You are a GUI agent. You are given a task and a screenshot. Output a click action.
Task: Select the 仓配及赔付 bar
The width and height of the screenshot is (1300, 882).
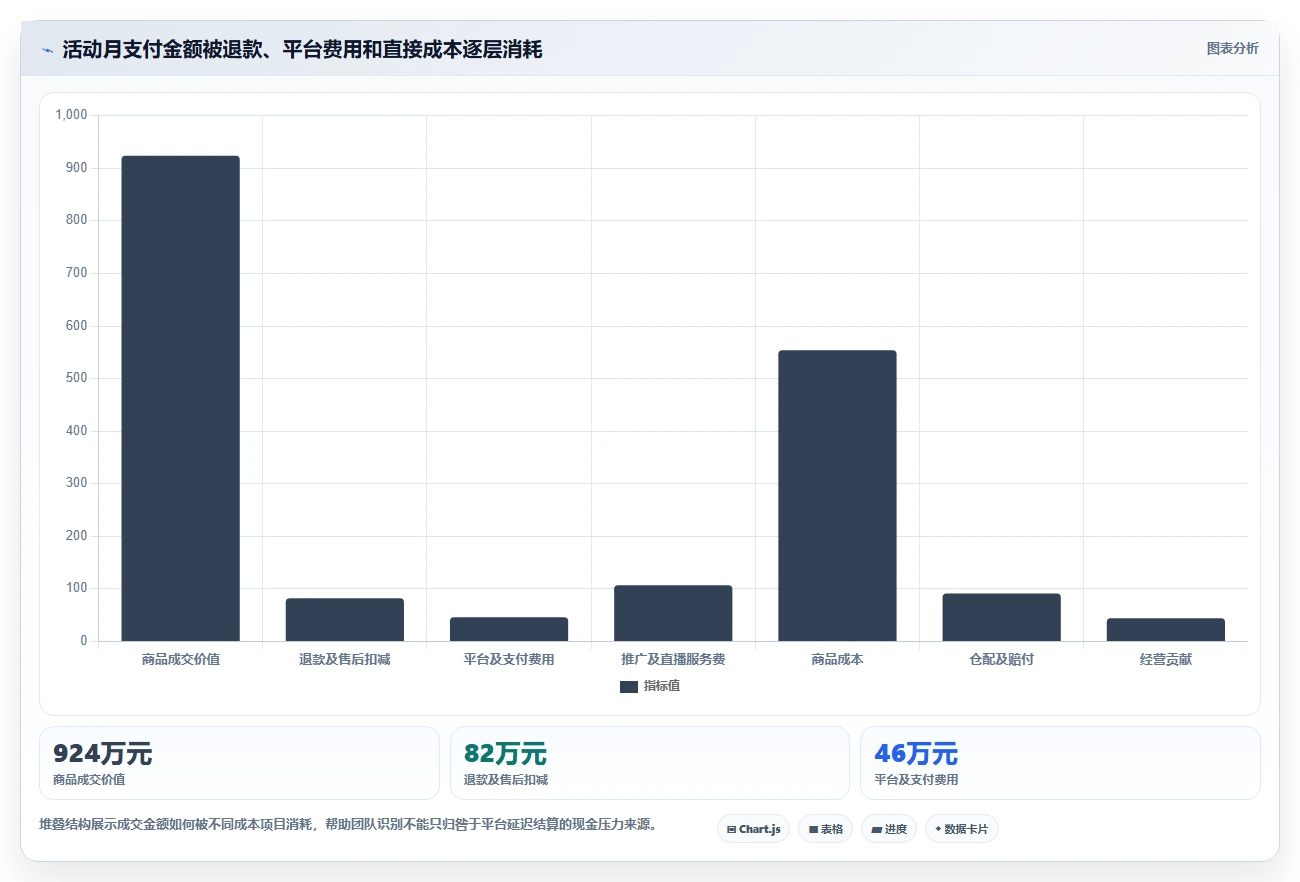(x=1001, y=617)
